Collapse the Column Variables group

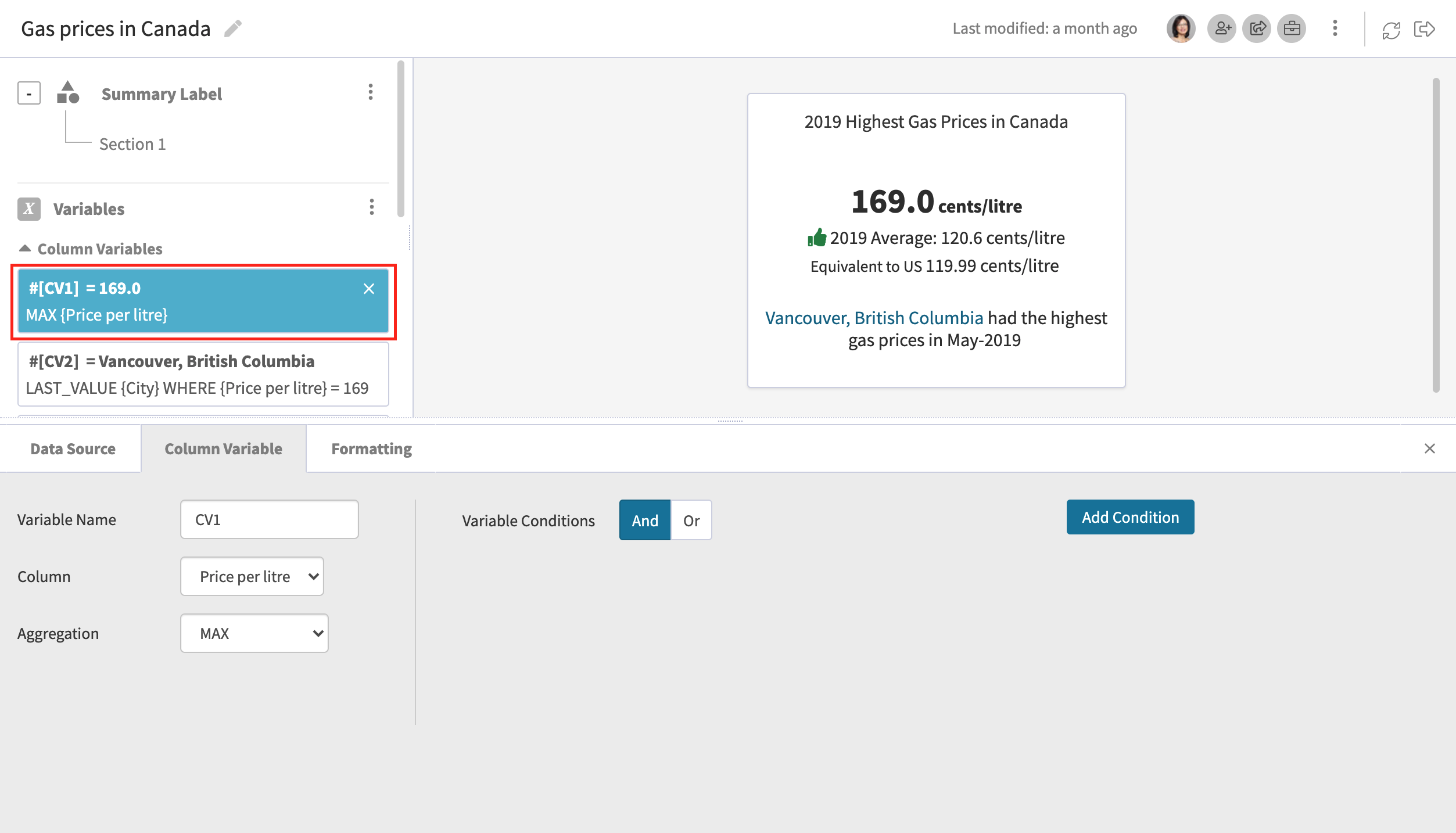tap(25, 248)
